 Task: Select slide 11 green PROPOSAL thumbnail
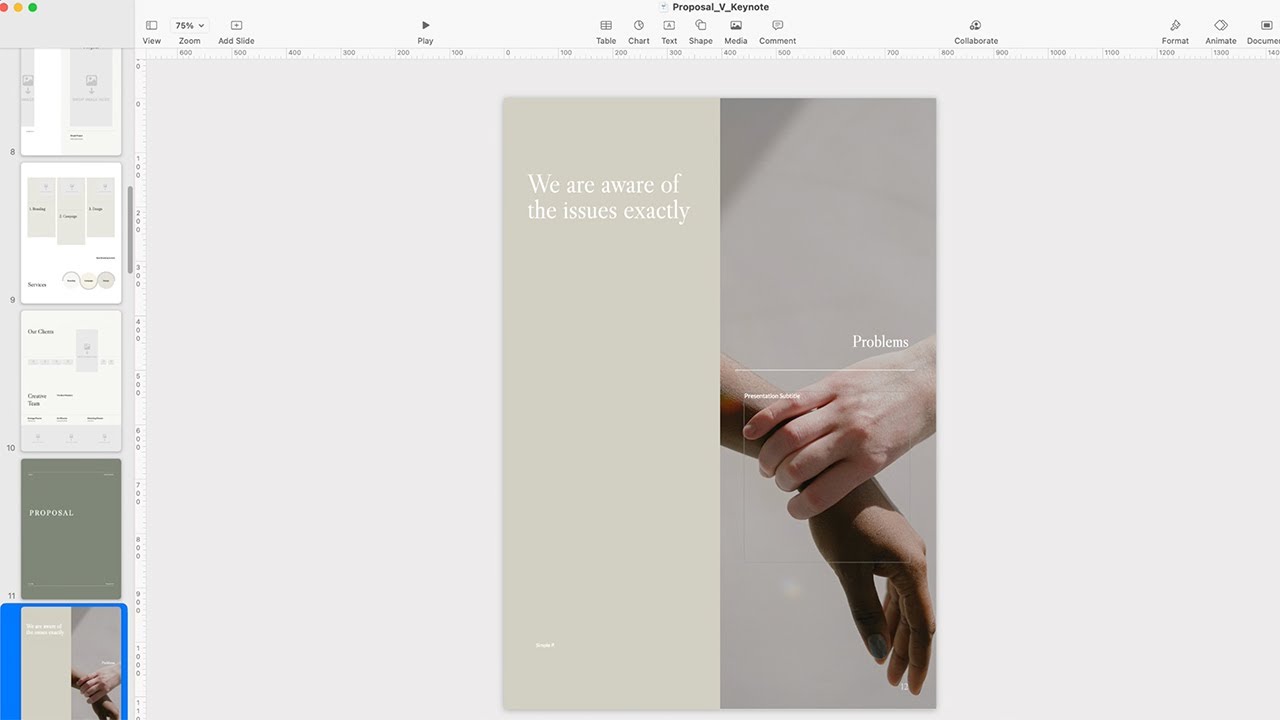71,529
